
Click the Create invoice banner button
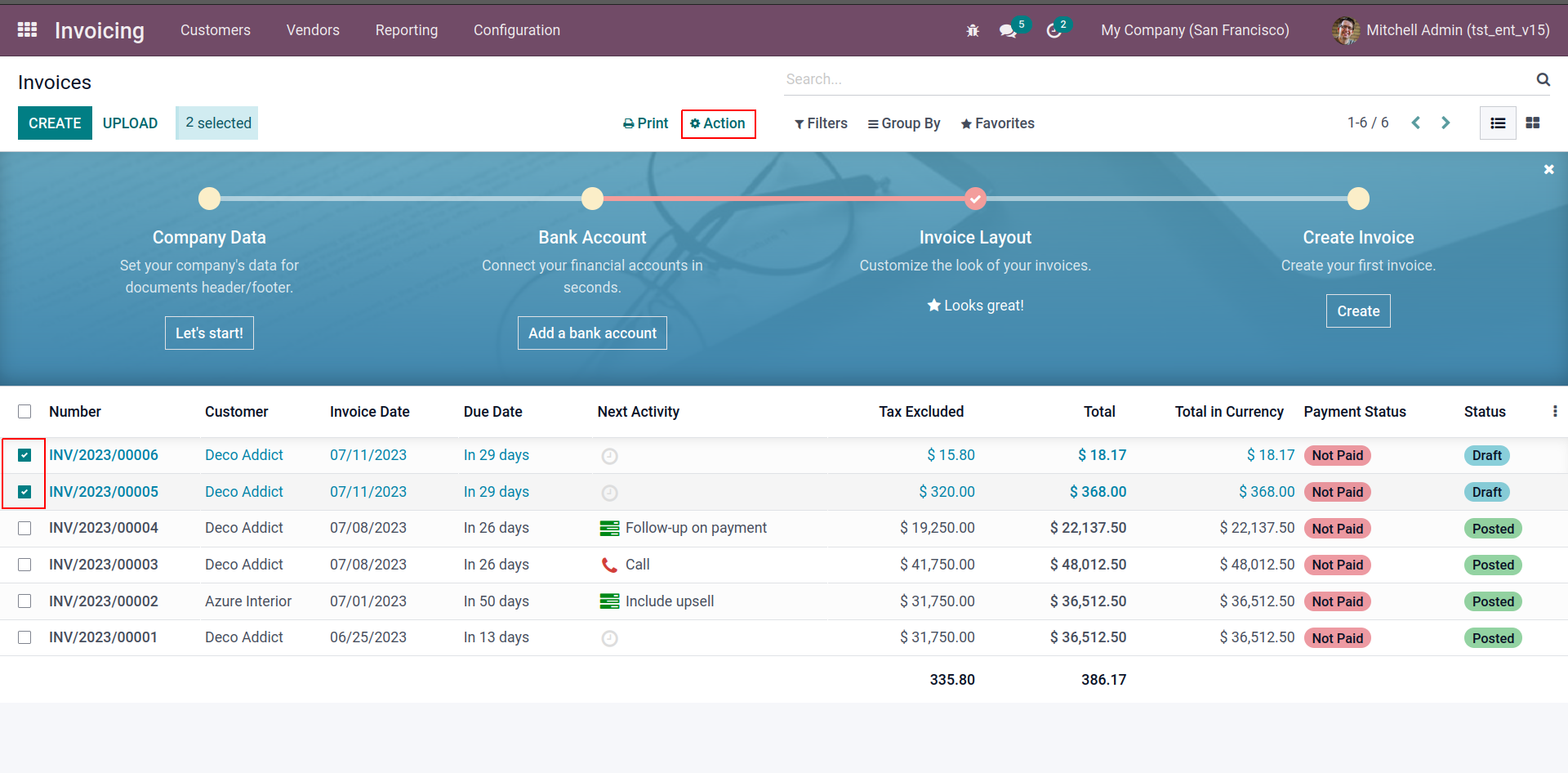click(x=1358, y=311)
